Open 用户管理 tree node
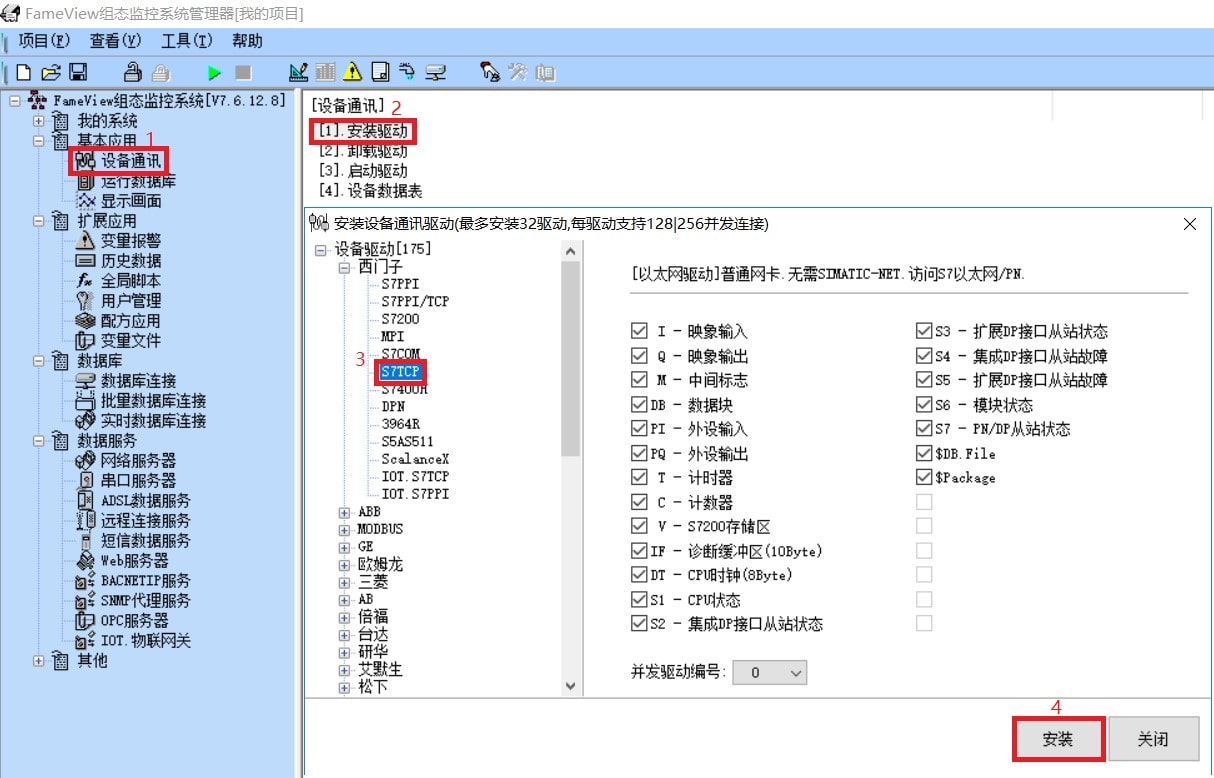 [x=130, y=301]
